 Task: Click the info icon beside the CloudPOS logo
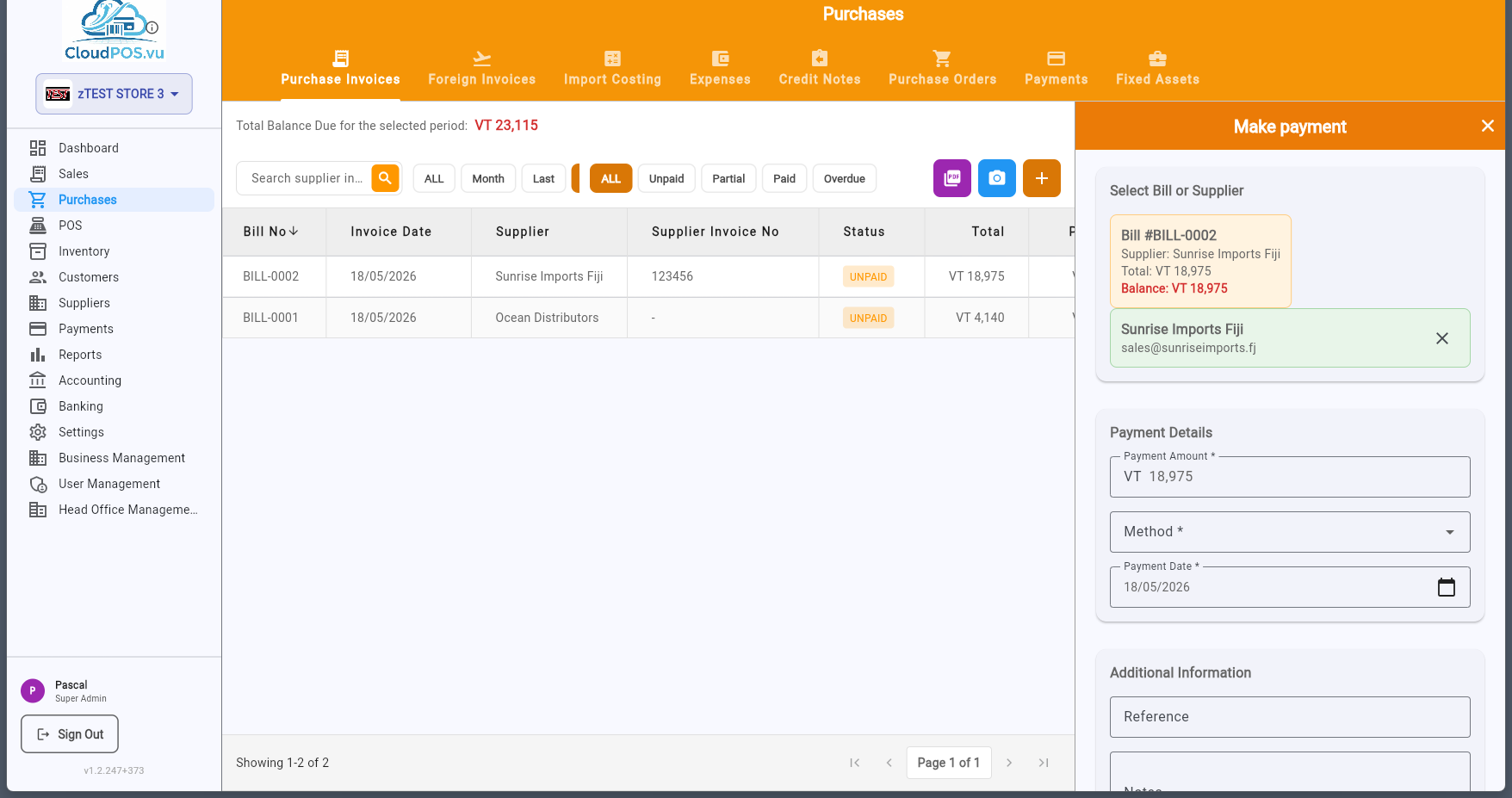[152, 28]
